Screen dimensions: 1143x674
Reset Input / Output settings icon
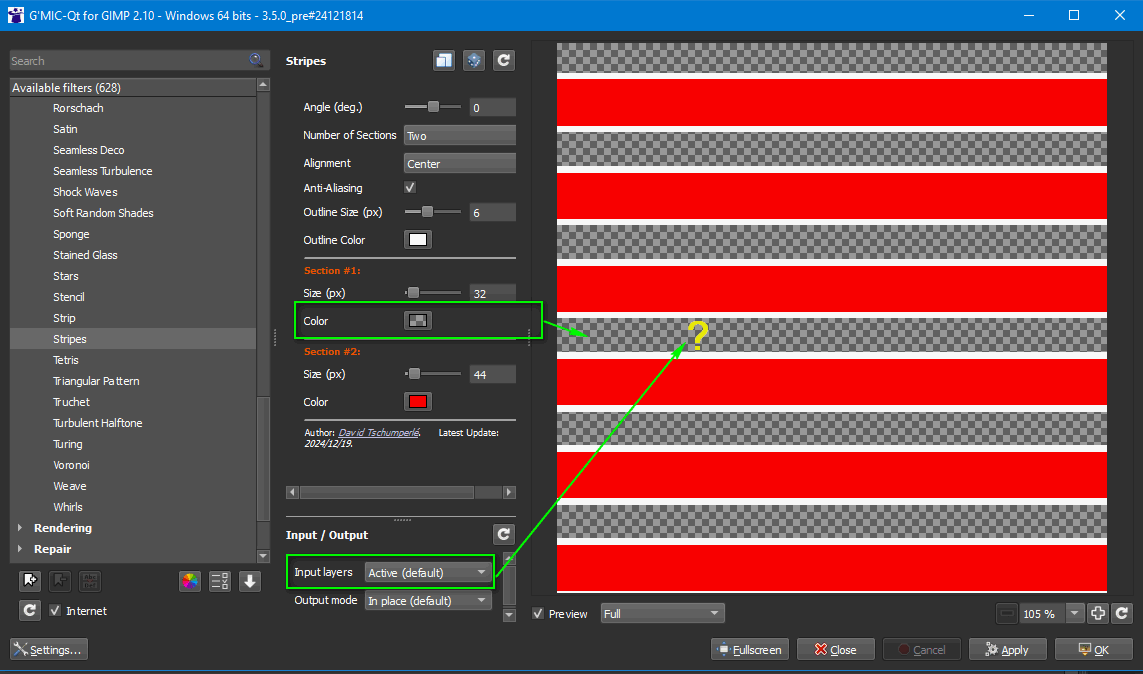point(504,535)
